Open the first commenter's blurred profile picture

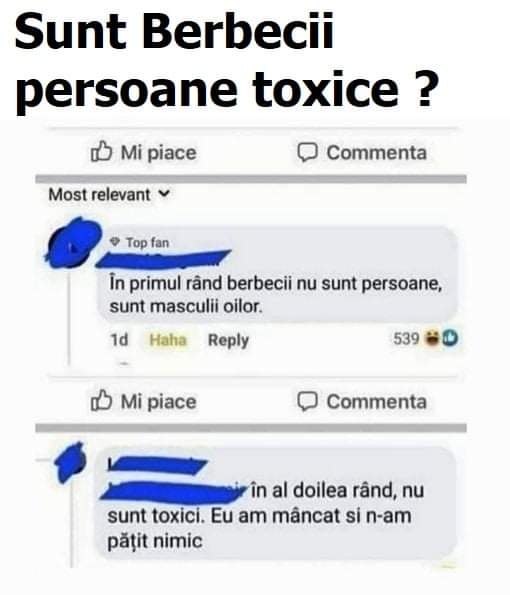coord(74,242)
